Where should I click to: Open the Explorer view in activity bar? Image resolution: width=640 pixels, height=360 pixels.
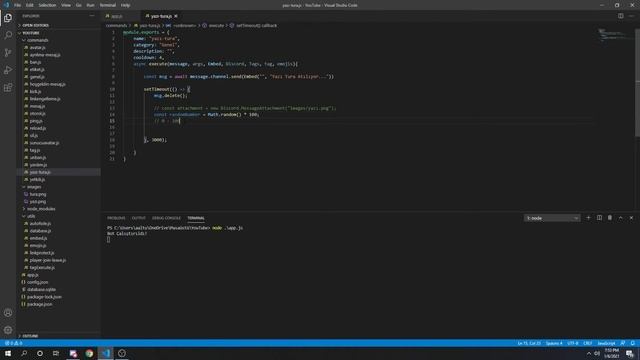8,18
